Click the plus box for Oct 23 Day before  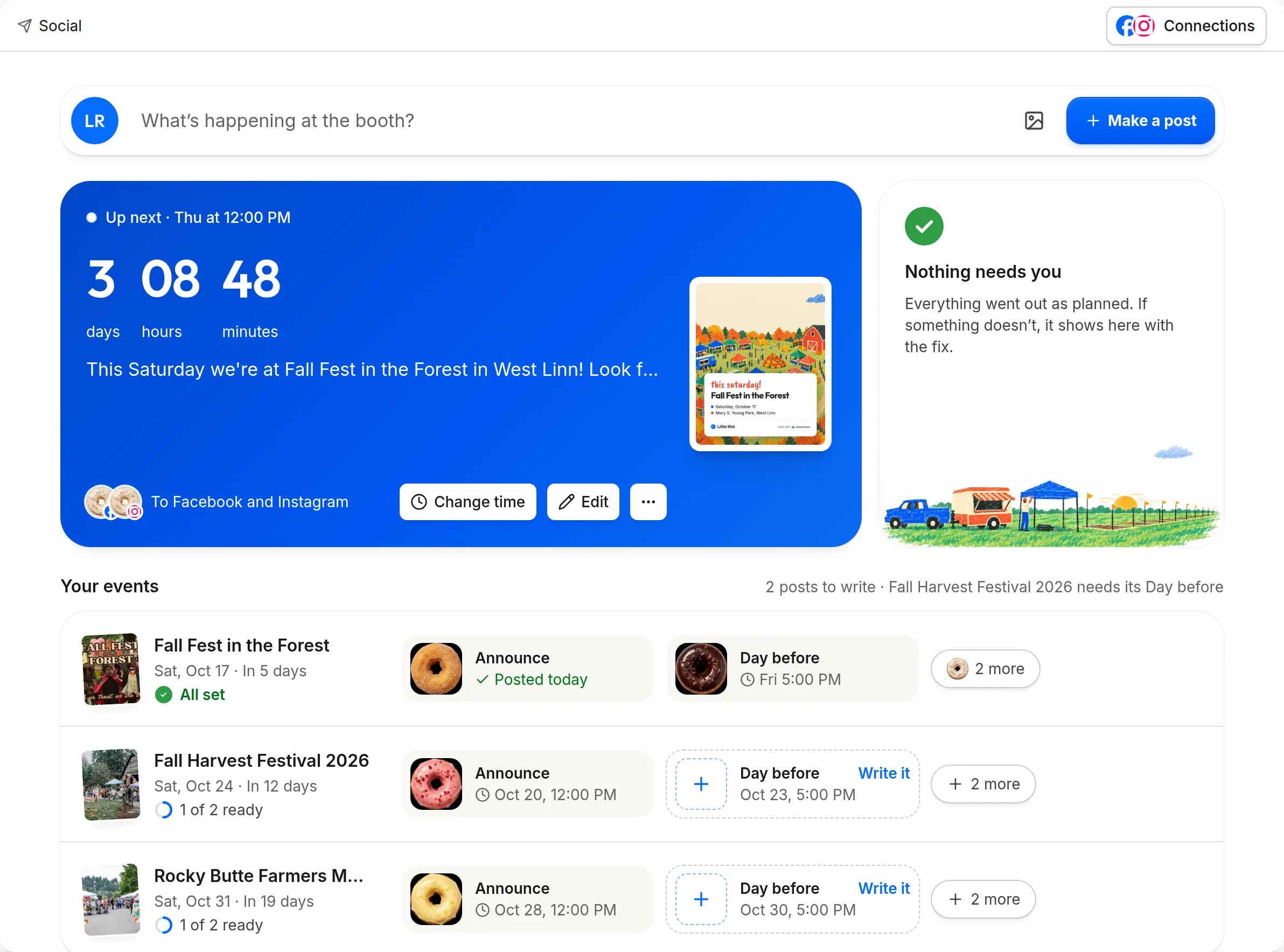(x=701, y=783)
